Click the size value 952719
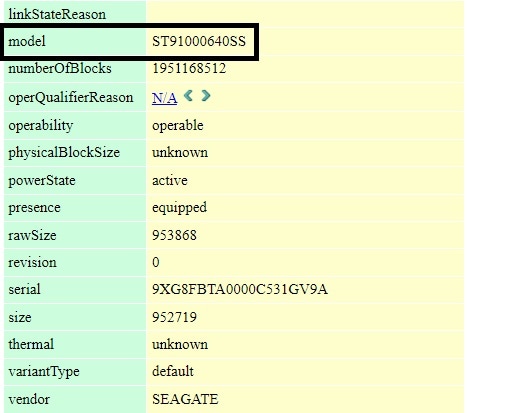 (174, 317)
